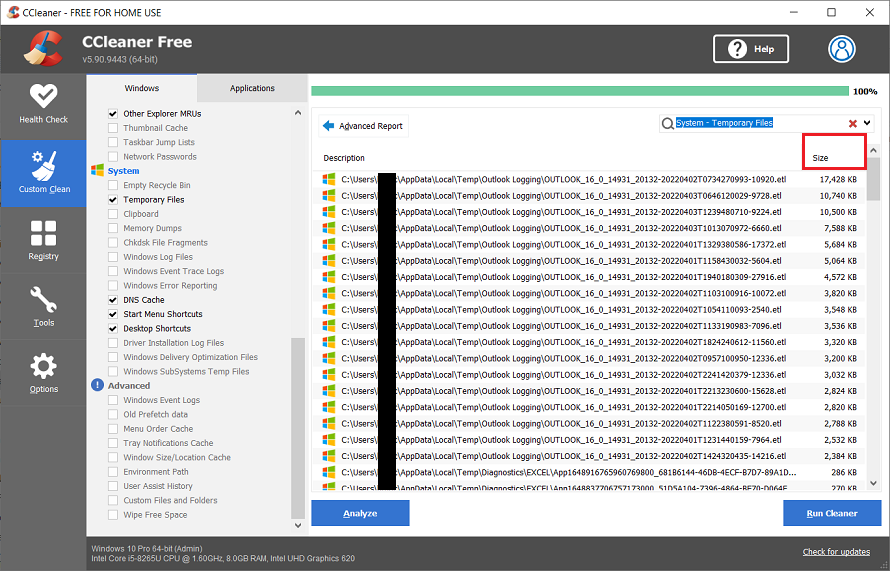Tick the Network Passwords checkbox
The width and height of the screenshot is (890, 571).
click(113, 156)
